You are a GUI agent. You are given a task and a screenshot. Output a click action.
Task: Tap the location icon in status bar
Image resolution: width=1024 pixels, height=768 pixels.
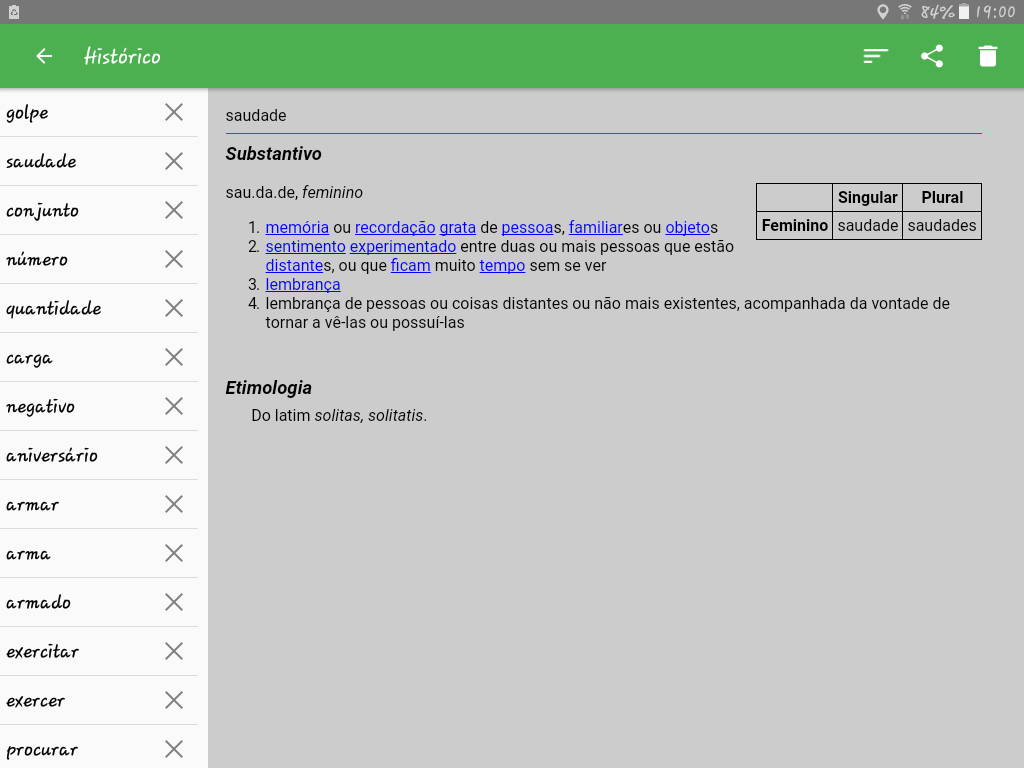882,12
